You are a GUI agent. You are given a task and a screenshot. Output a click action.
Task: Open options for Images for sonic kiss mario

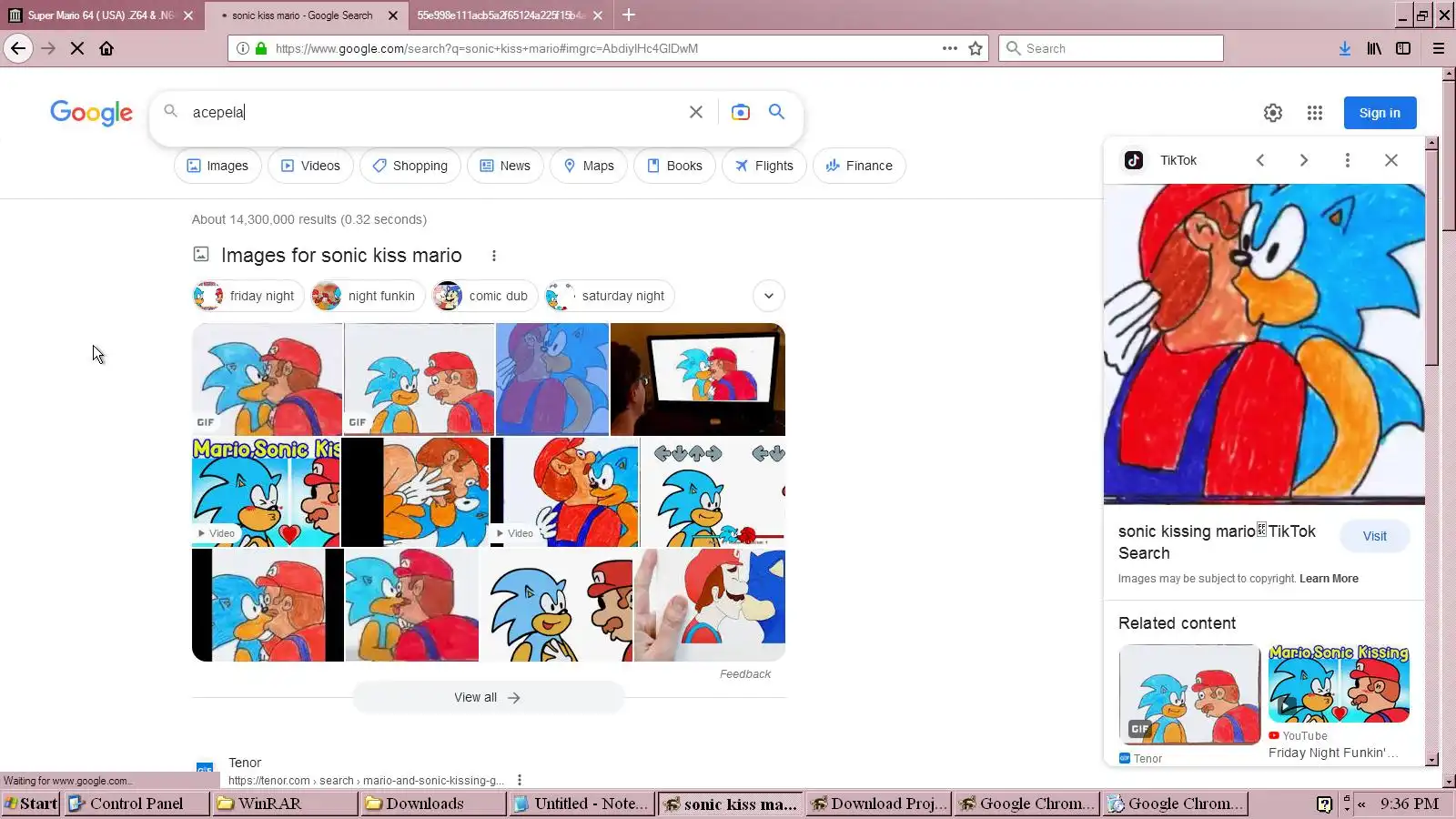pos(493,256)
